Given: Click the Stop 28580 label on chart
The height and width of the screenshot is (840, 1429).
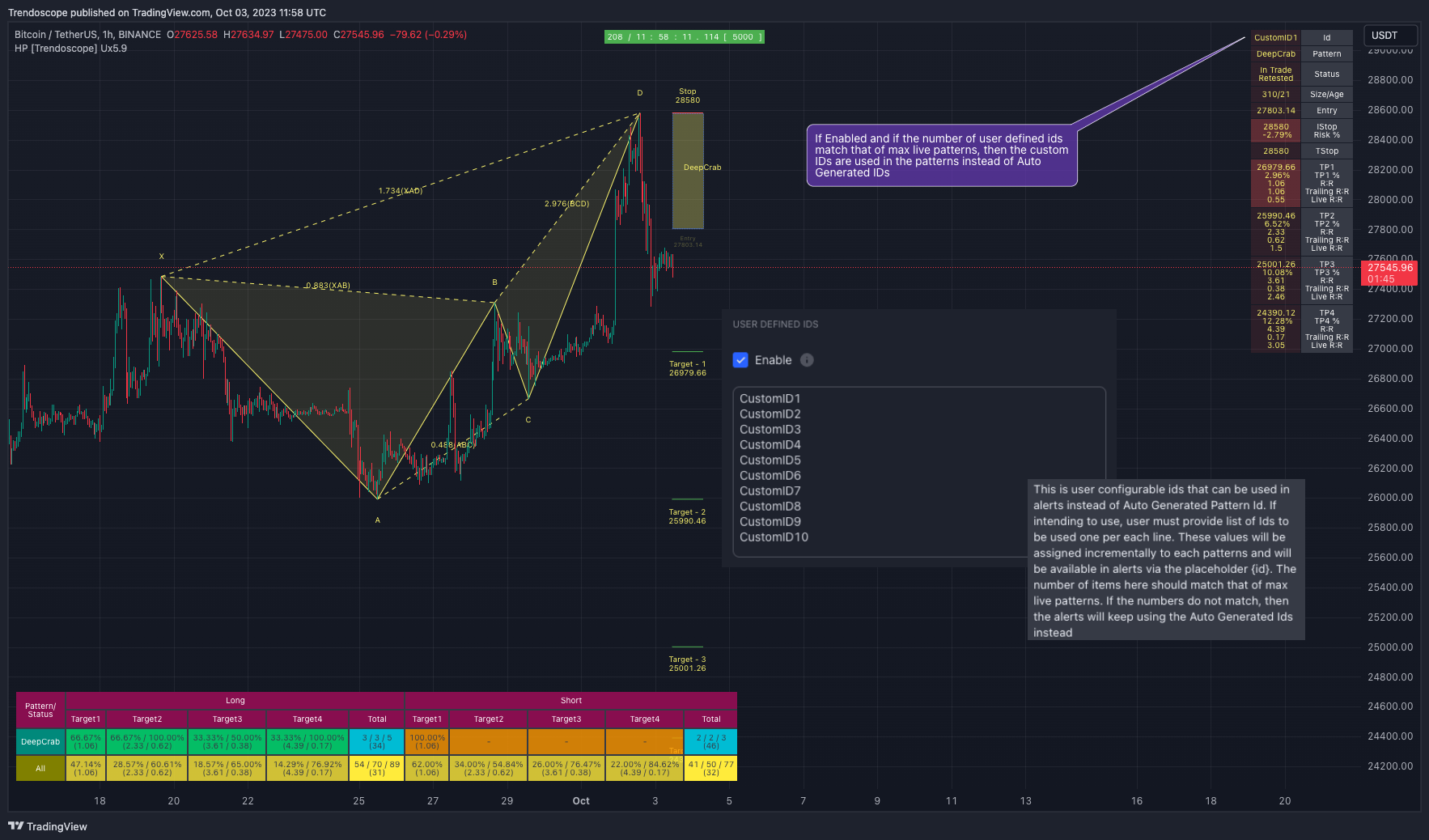Looking at the screenshot, I should coord(688,96).
